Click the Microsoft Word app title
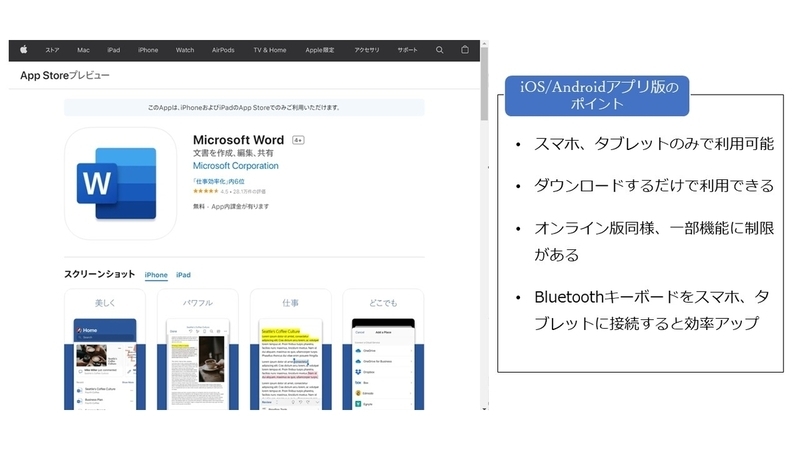Image resolution: width=800 pixels, height=450 pixels. (x=238, y=140)
